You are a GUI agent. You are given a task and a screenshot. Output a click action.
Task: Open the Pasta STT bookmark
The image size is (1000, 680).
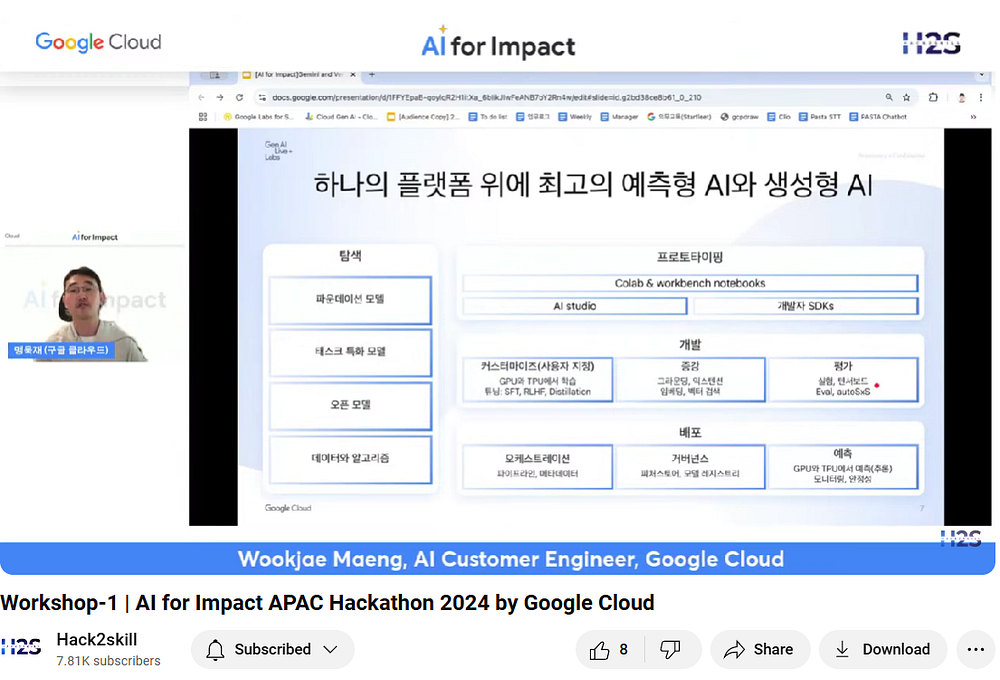820,117
